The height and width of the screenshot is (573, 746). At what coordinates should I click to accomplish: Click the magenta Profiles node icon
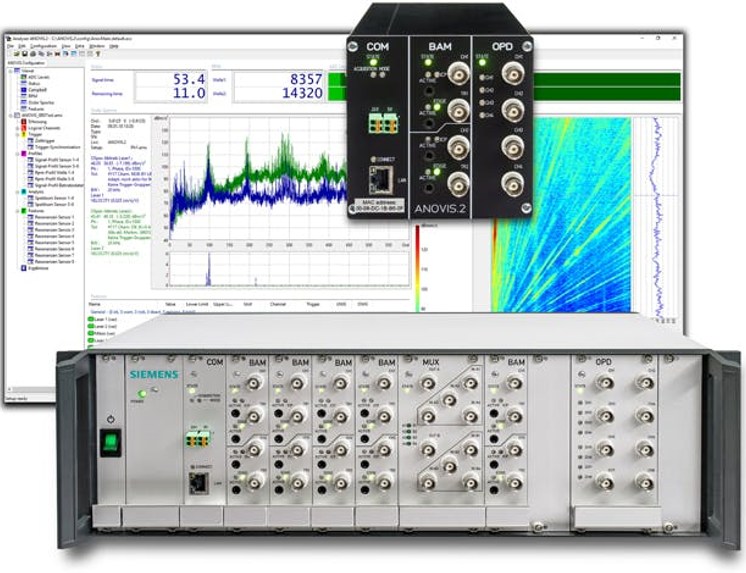(x=24, y=153)
